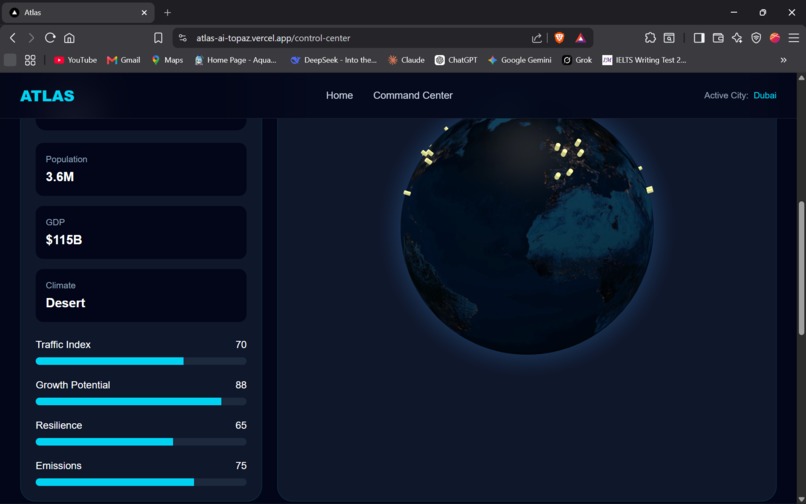This screenshot has height=504, width=806.
Task: Navigate to Home in the Atlas navbar
Action: [339, 95]
